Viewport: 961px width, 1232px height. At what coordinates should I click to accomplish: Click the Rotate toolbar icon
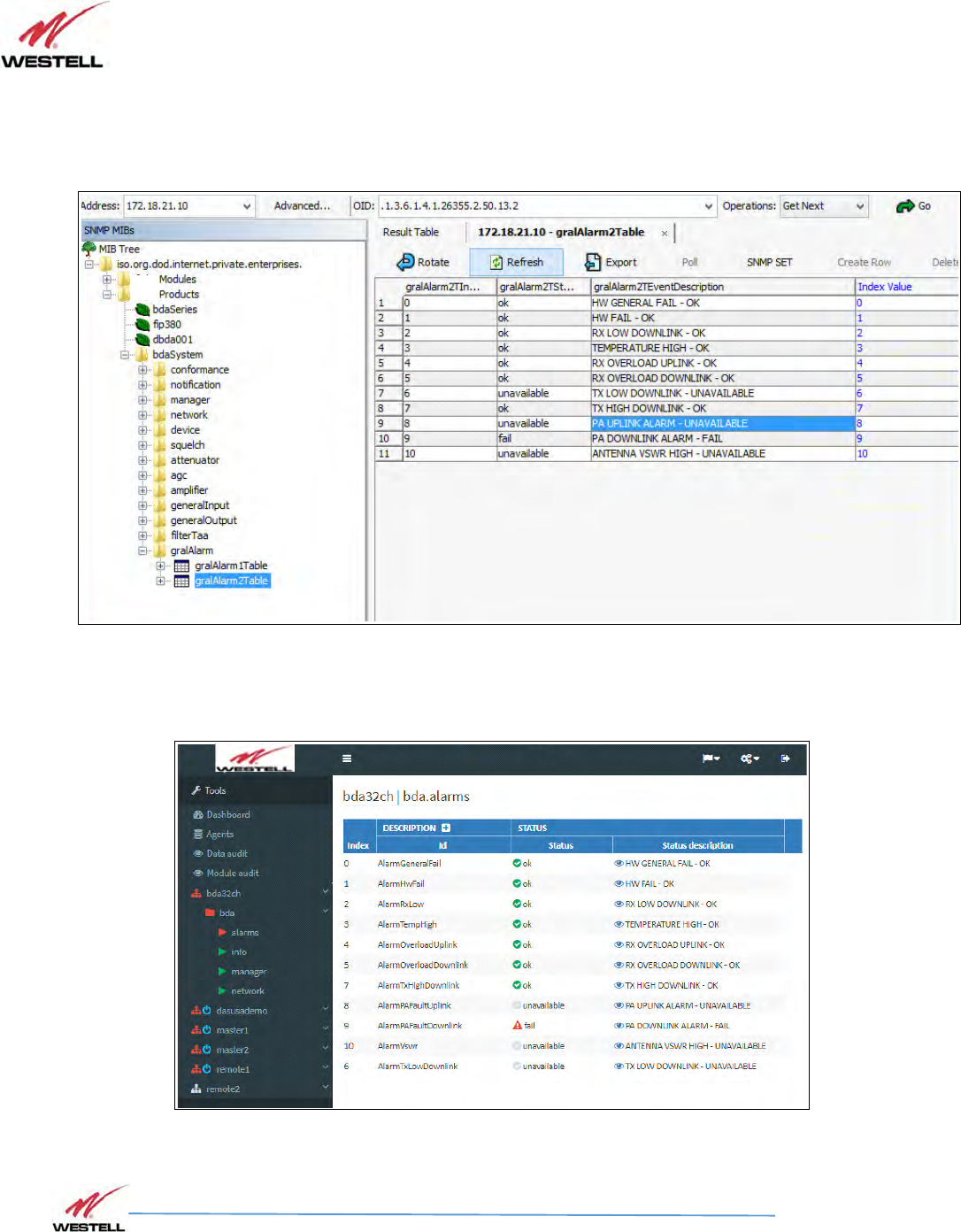coord(405,262)
